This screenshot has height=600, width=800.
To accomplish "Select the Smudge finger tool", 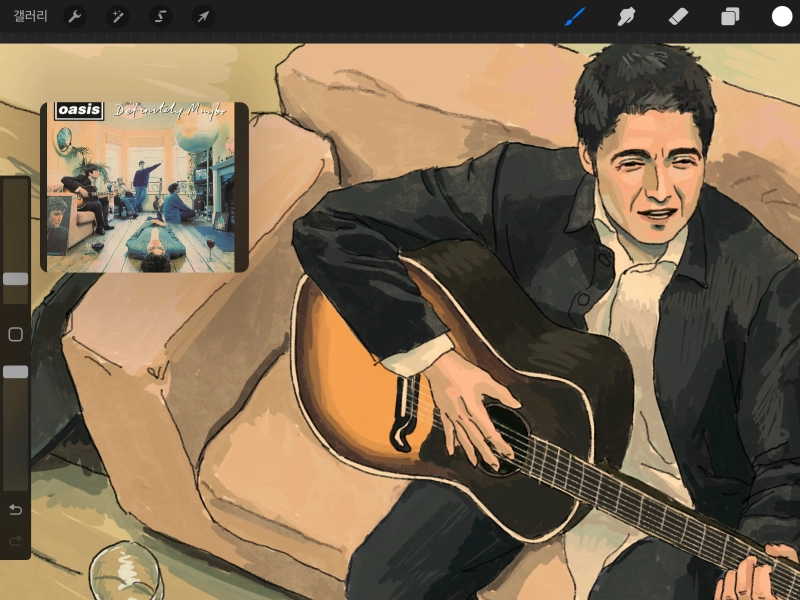I will pos(627,16).
